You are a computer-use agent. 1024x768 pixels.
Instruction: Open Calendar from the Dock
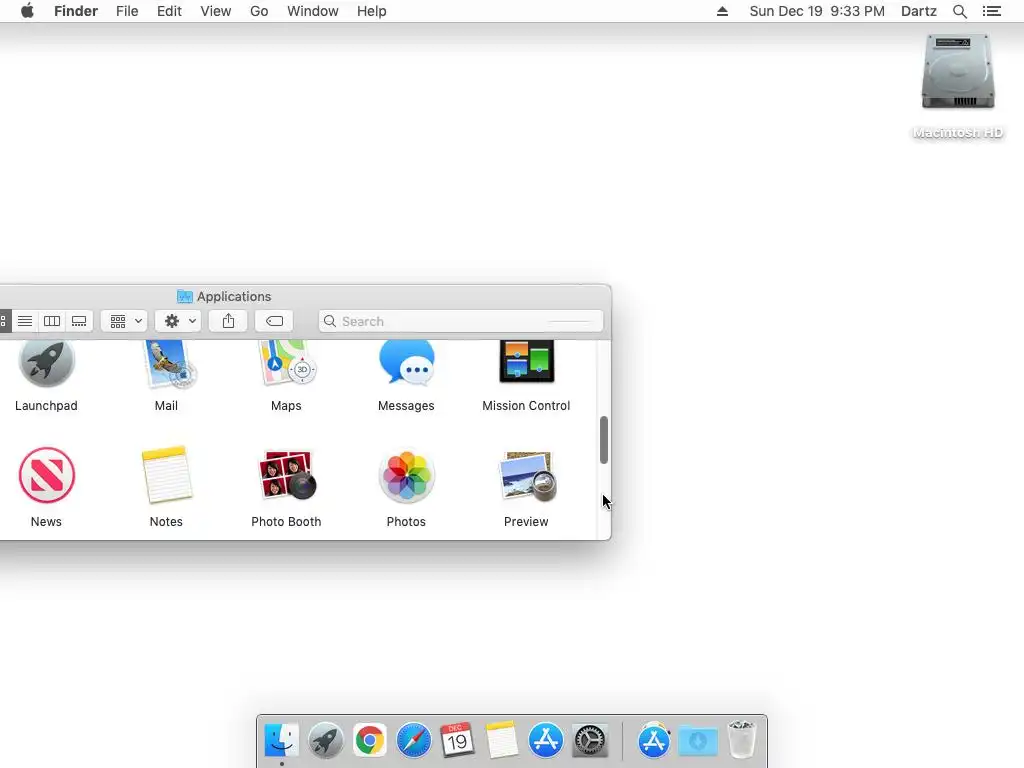click(x=457, y=740)
